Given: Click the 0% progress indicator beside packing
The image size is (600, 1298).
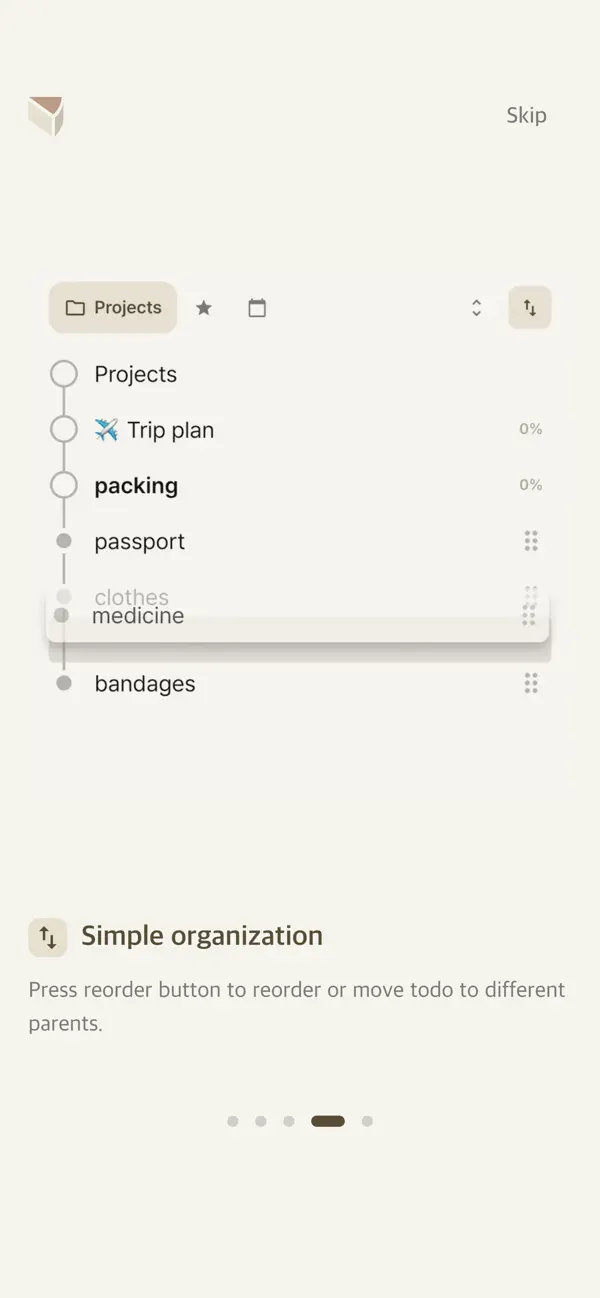Looking at the screenshot, I should (x=531, y=484).
